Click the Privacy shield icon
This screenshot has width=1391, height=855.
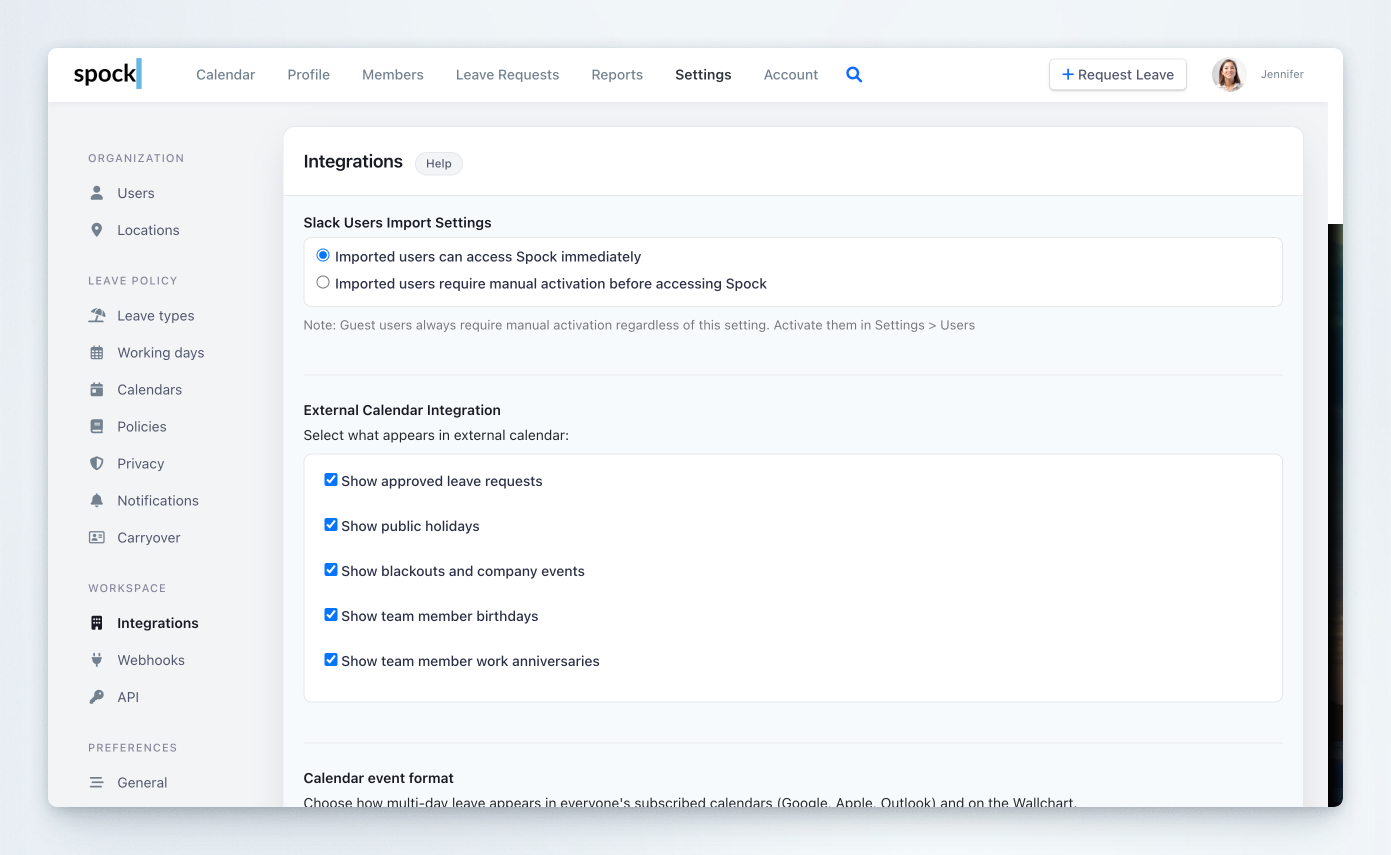coord(97,464)
